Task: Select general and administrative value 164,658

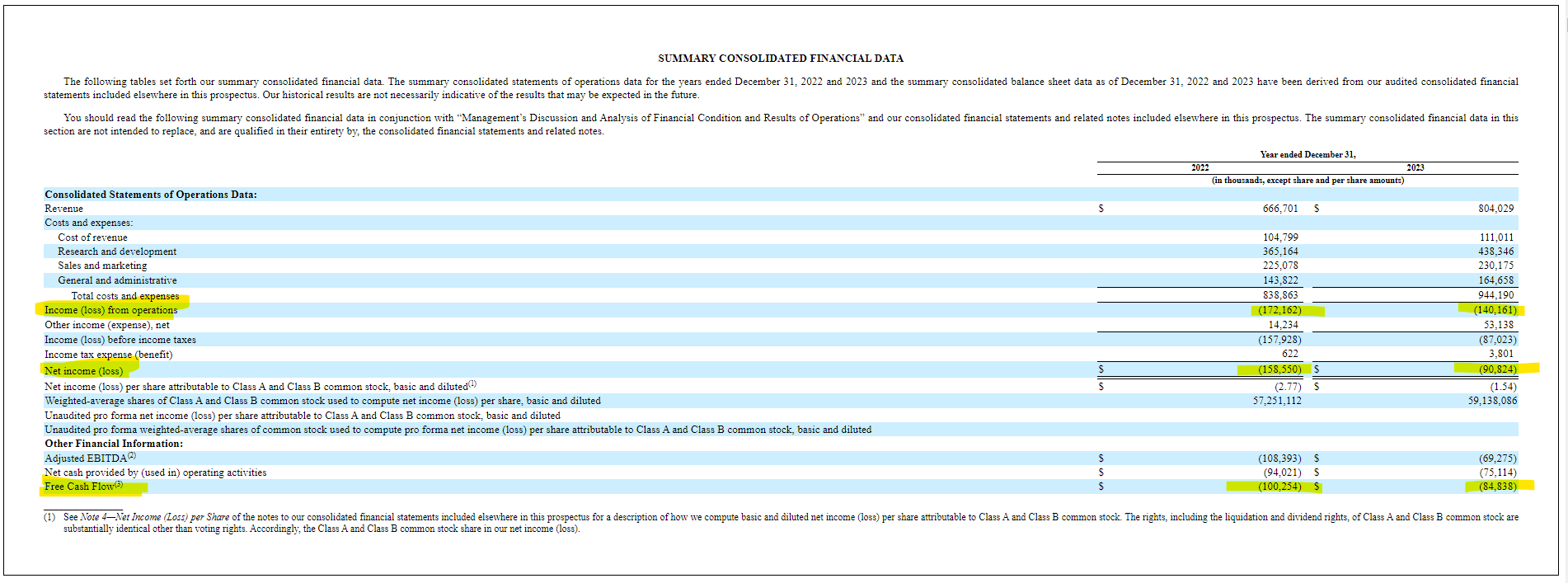Action: (1495, 280)
